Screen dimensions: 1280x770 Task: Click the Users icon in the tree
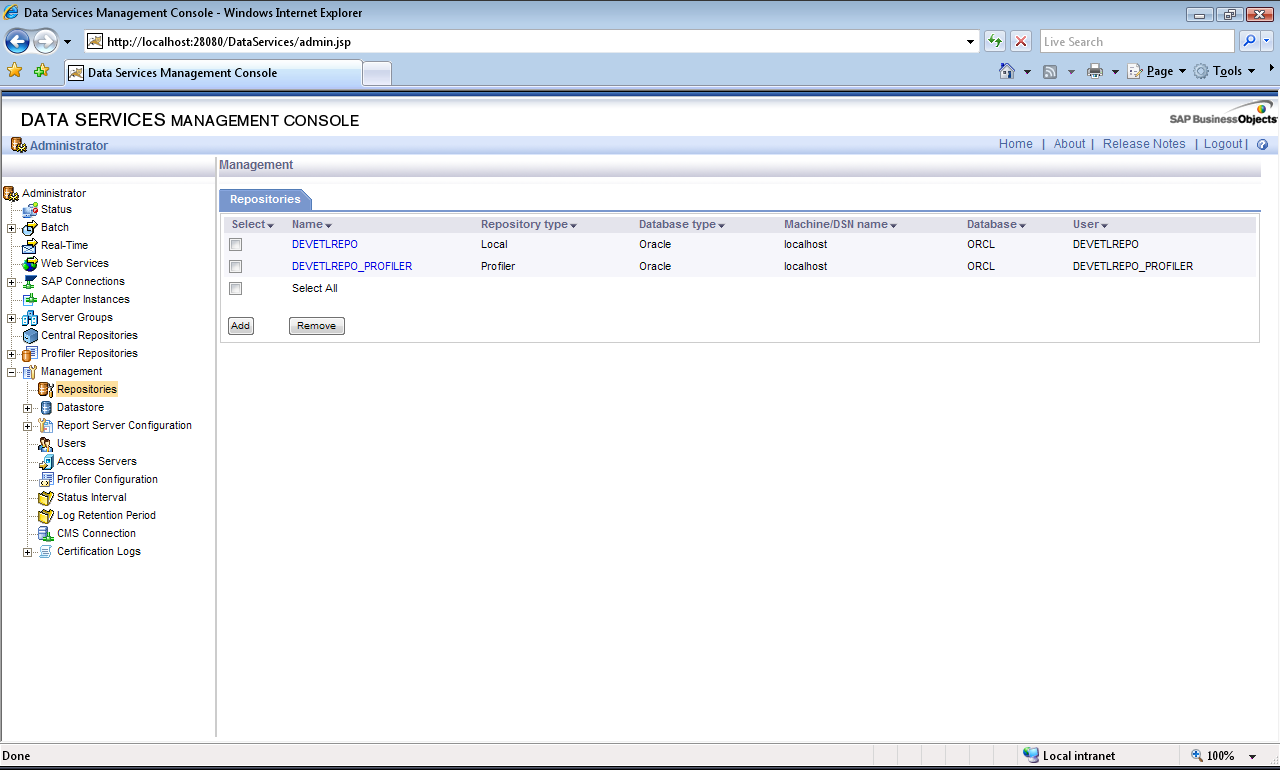46,444
